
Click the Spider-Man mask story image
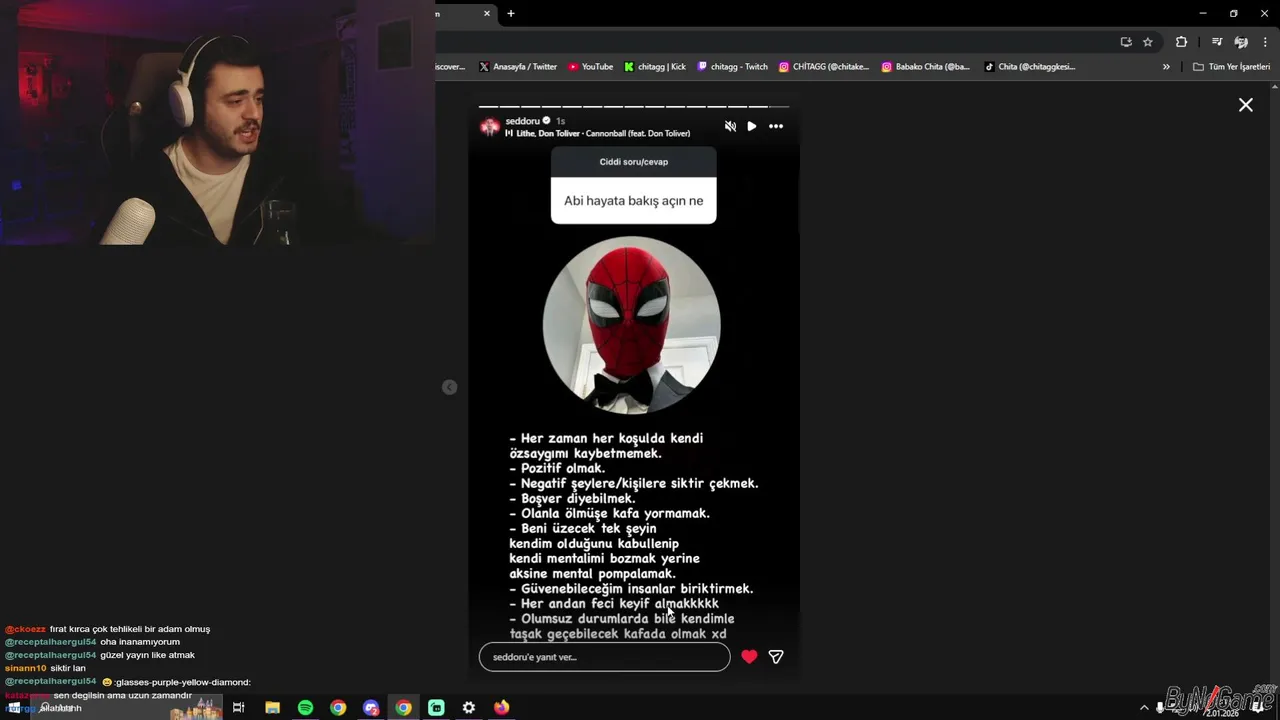click(631, 325)
